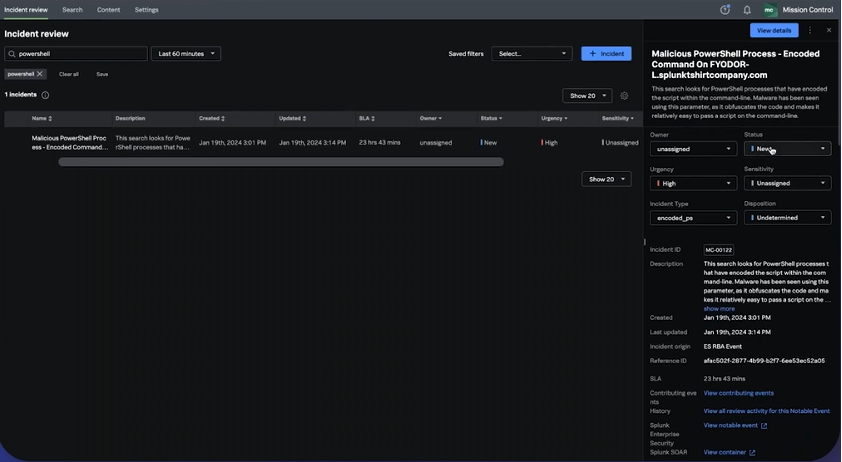Click the powershell search input field
842x462 pixels.
[80, 54]
